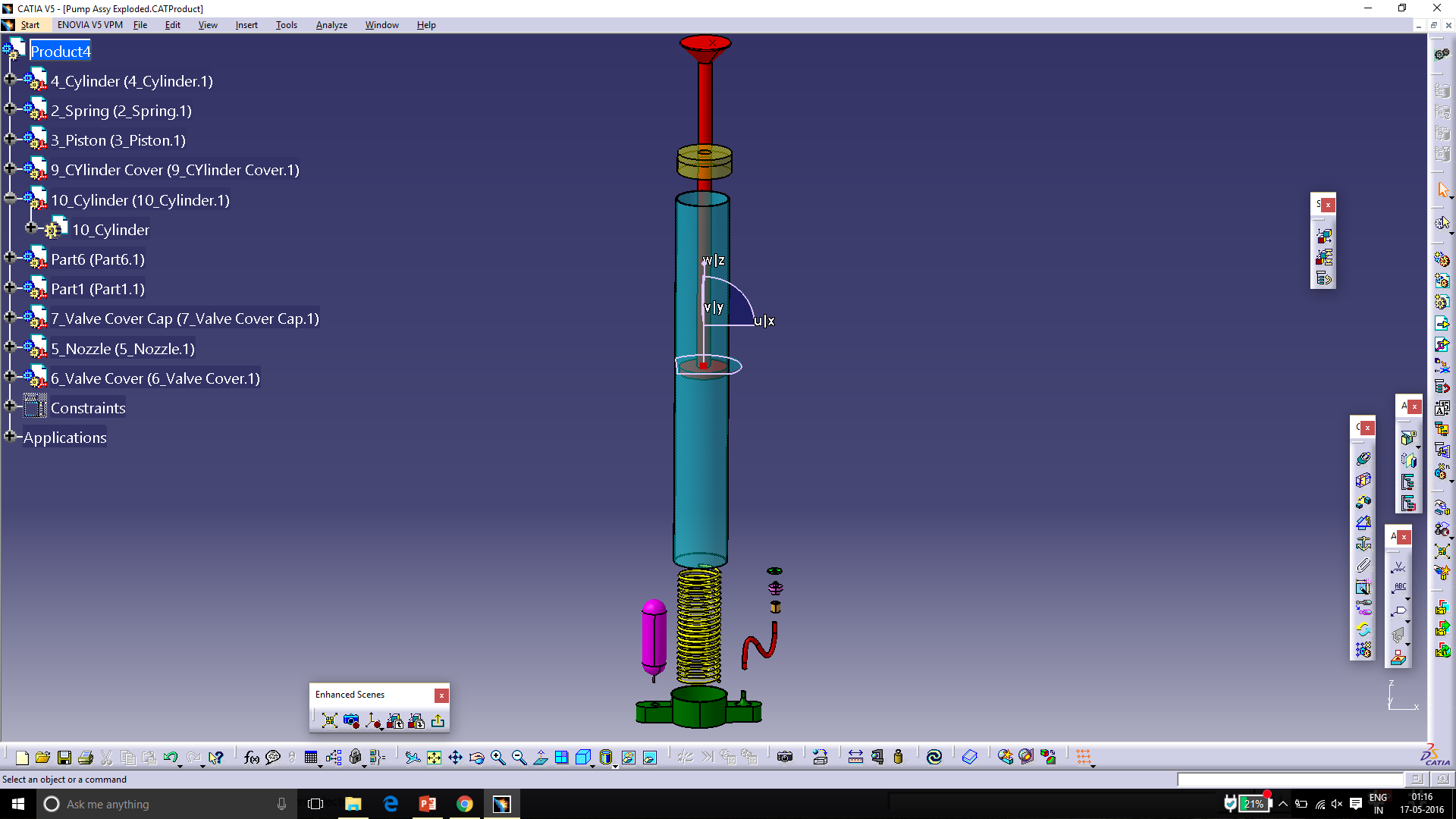Toggle the Multi-View layout icon
Screen dimensions: 1456x819
coord(561,757)
